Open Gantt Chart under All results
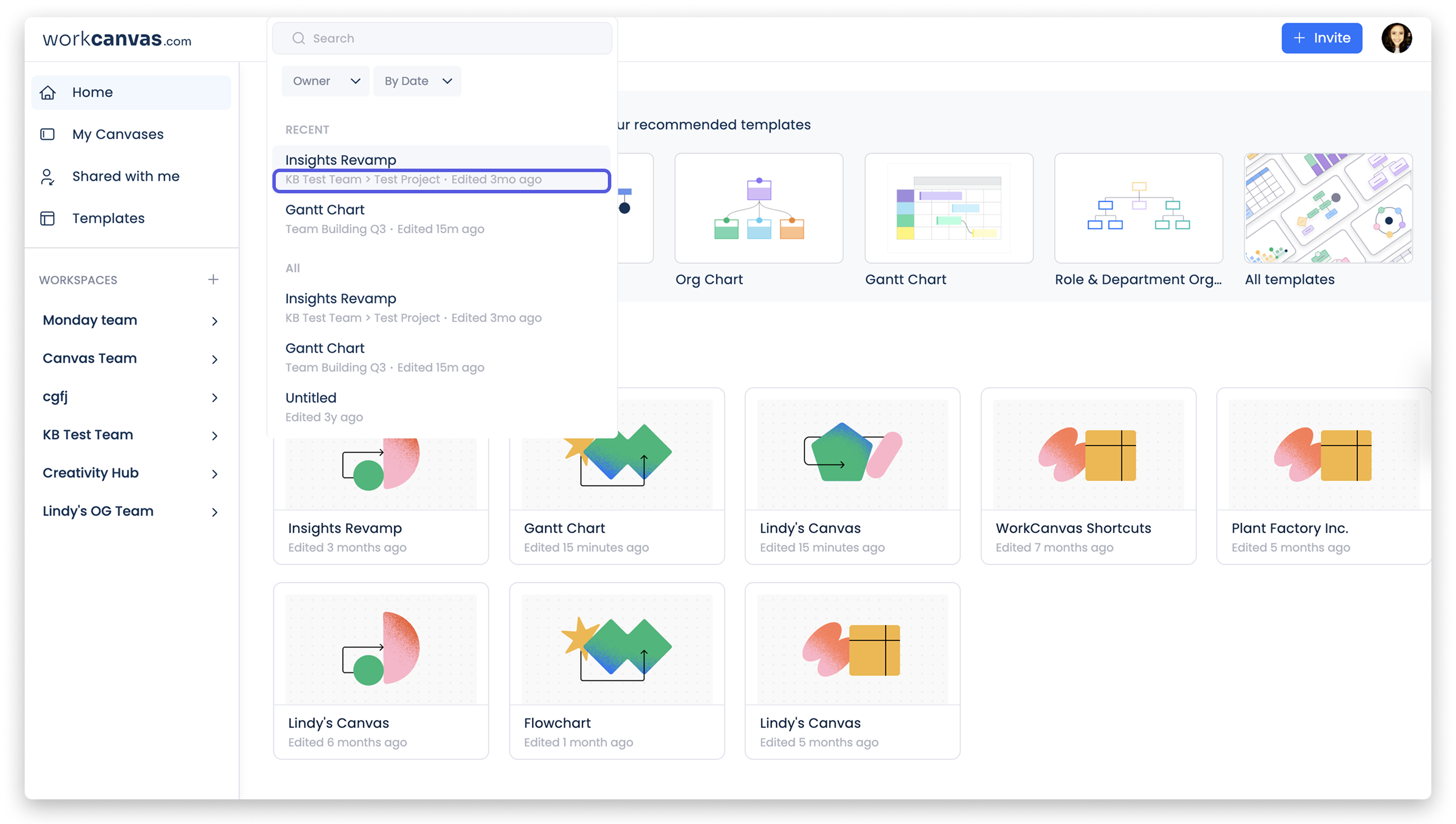 [442, 357]
